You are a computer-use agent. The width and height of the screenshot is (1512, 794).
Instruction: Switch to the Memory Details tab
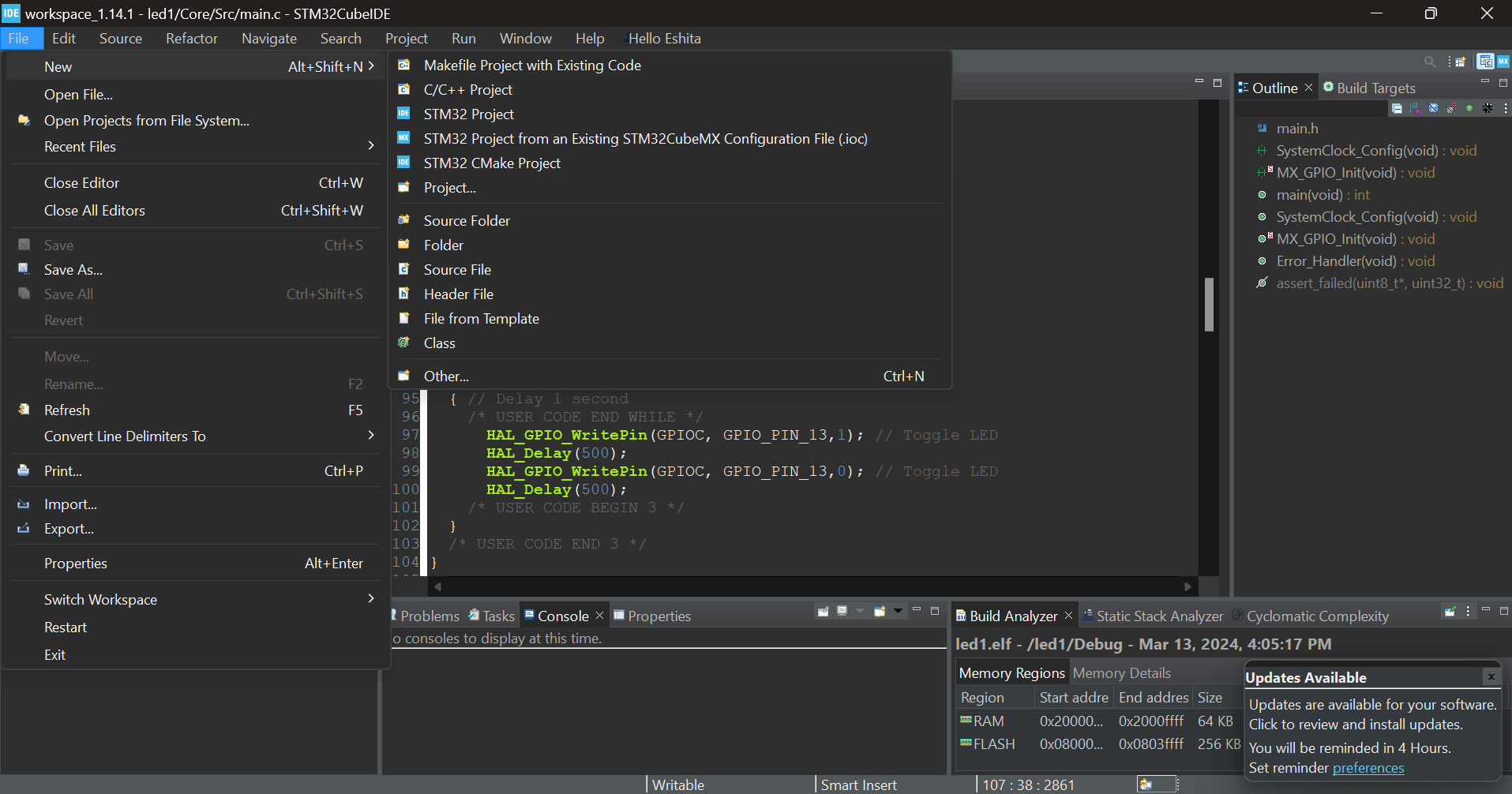tap(1121, 673)
